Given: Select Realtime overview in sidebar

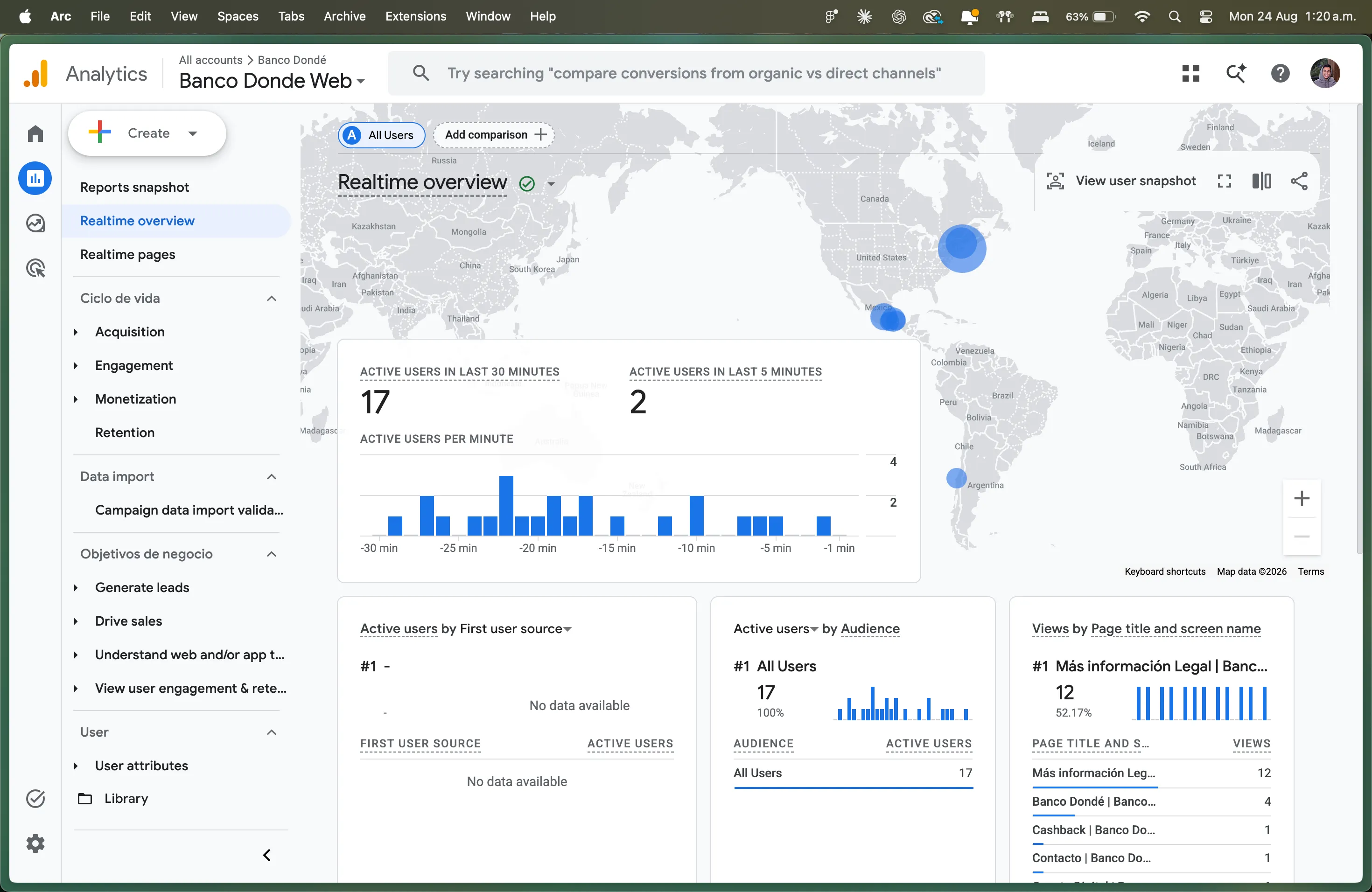Looking at the screenshot, I should (x=176, y=221).
